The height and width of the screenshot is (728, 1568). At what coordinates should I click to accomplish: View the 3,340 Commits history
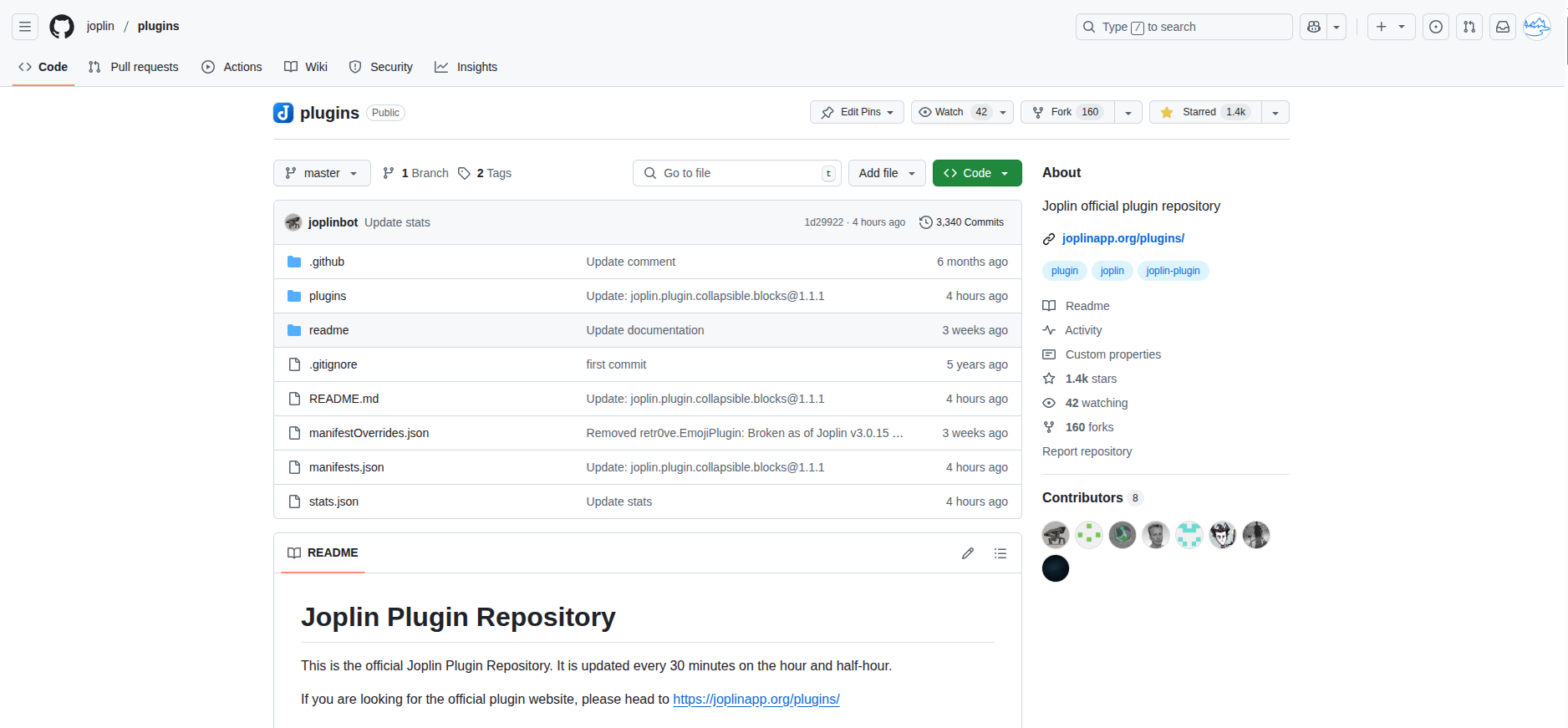[x=961, y=222]
